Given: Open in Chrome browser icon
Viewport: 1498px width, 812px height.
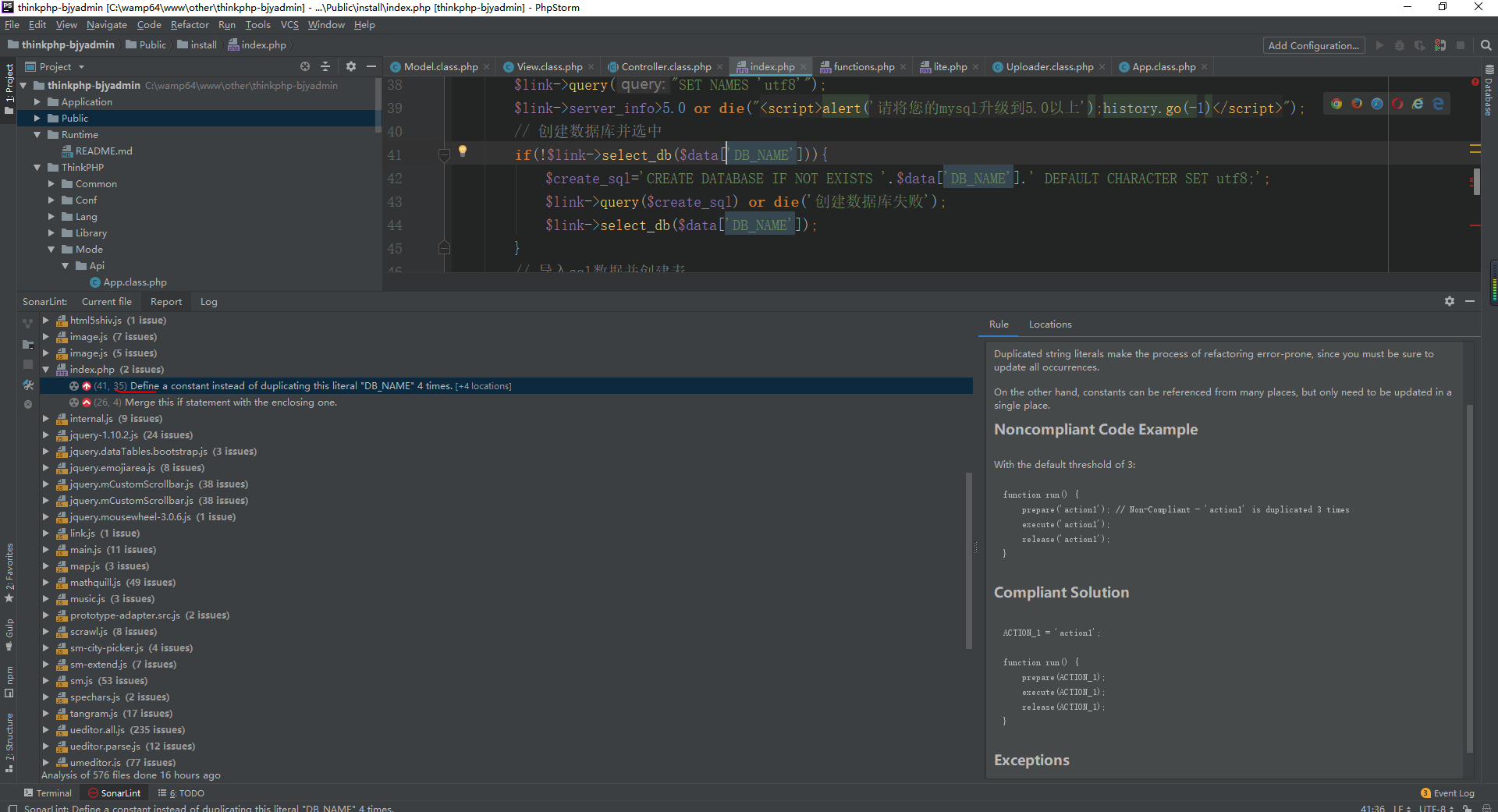Looking at the screenshot, I should [x=1336, y=104].
